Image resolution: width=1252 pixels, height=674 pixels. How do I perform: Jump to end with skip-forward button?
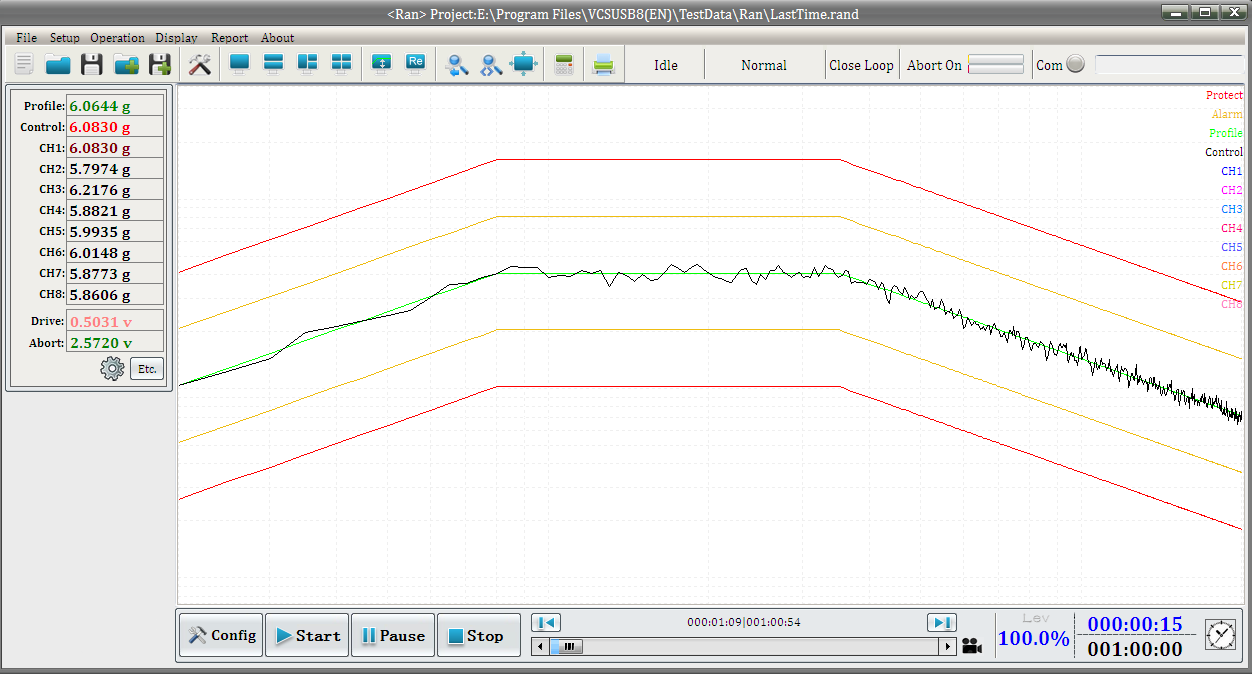942,622
